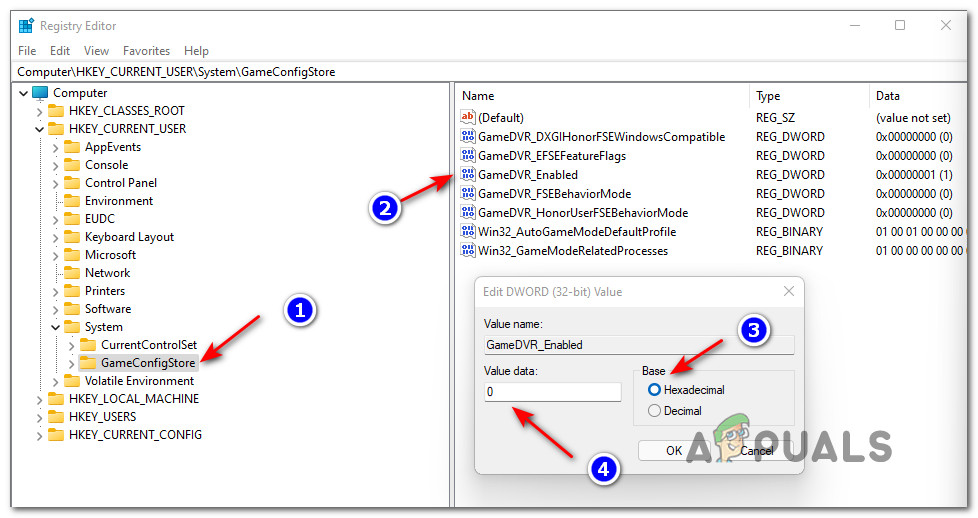
Task: Select the Win32_GameModeRelatedProcesses value
Action: (x=573, y=251)
